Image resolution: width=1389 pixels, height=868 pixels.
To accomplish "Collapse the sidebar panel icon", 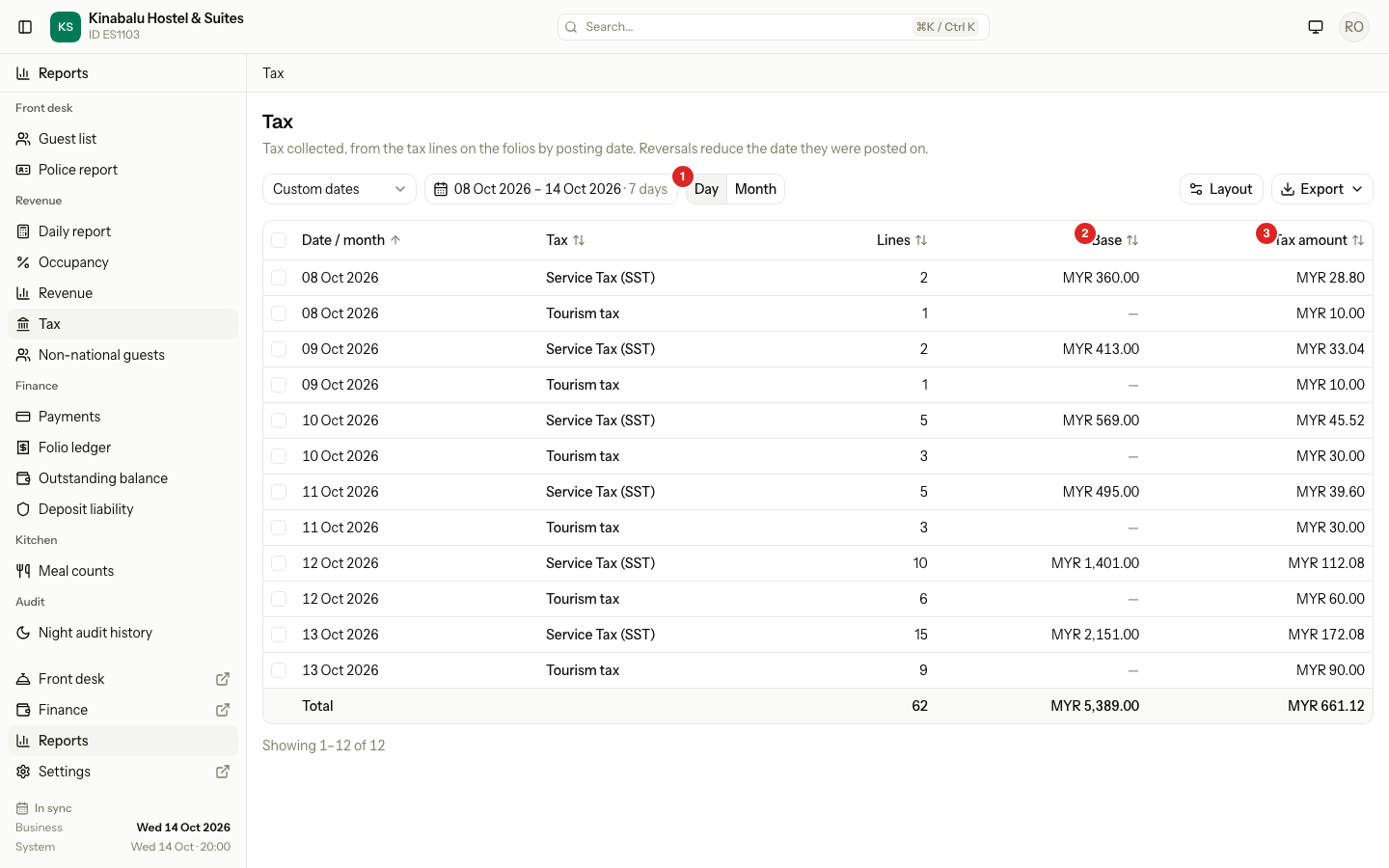I will click(x=25, y=27).
